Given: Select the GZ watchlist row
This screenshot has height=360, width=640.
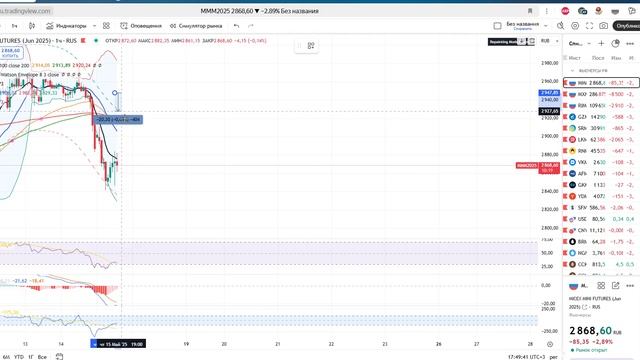Looking at the screenshot, I should pyautogui.click(x=601, y=117).
